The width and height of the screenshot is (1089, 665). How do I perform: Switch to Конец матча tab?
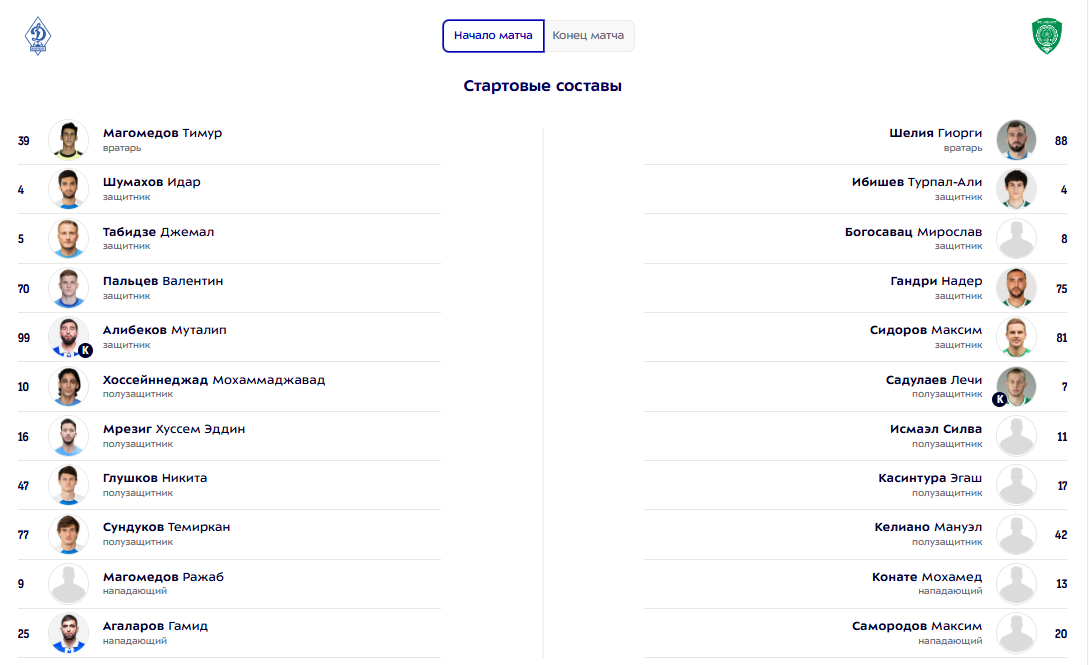pyautogui.click(x=588, y=36)
